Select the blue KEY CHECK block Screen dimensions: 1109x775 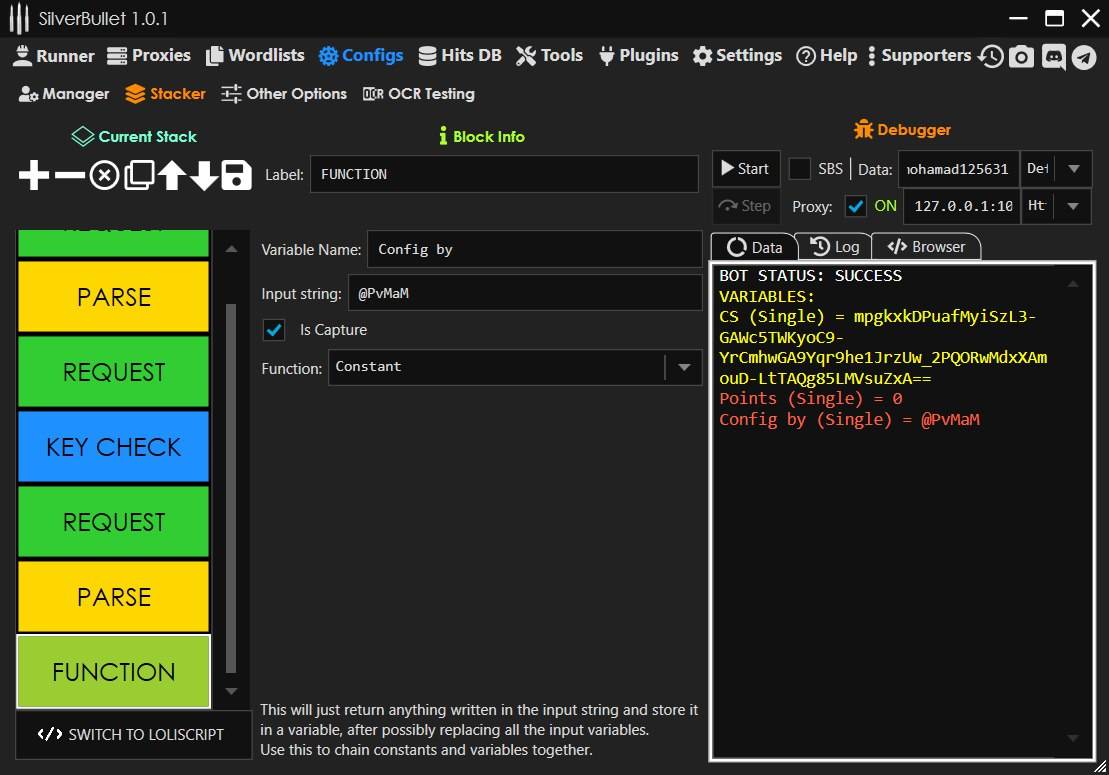tap(114, 447)
